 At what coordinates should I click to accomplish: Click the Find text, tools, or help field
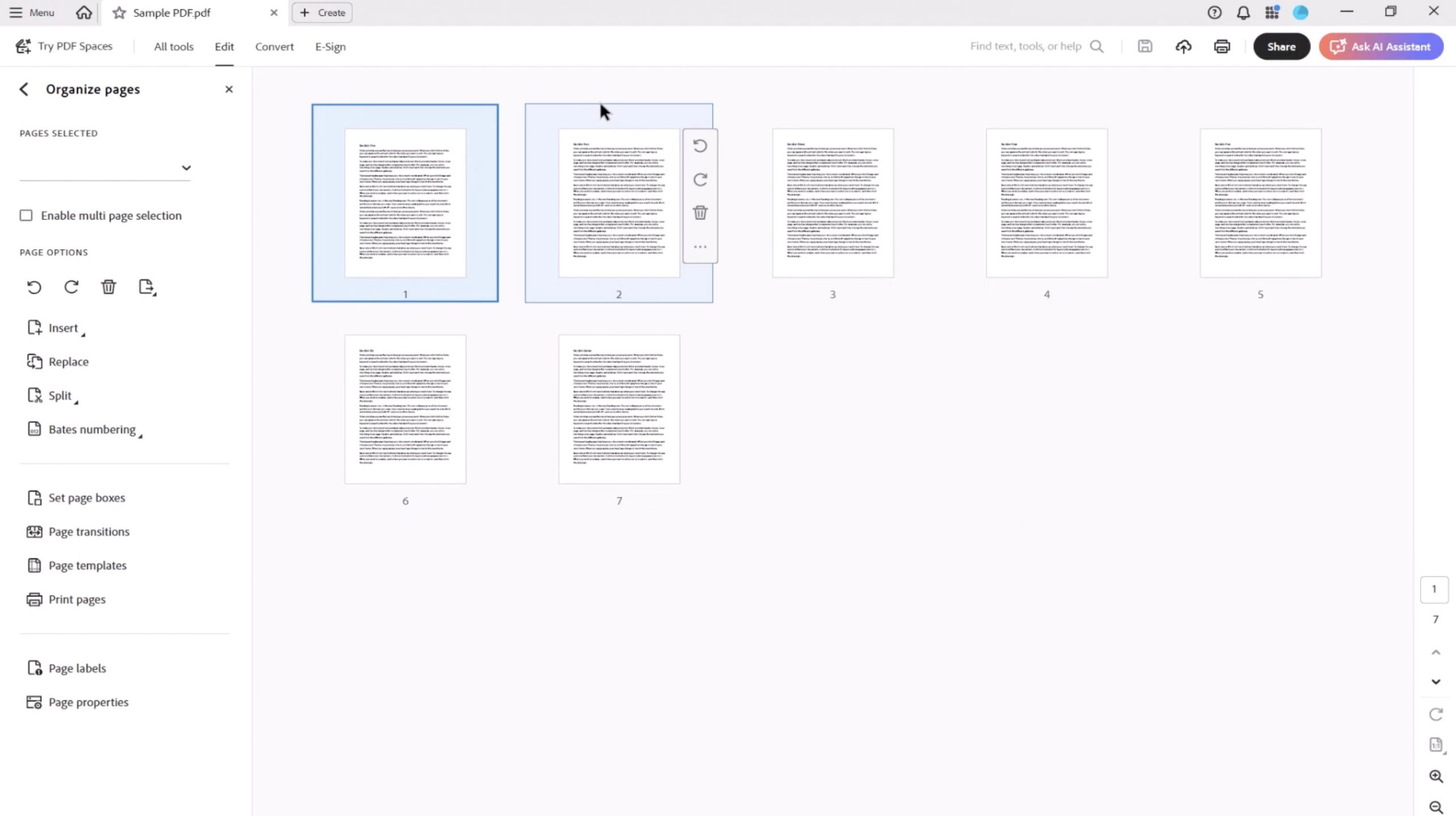(x=1025, y=46)
